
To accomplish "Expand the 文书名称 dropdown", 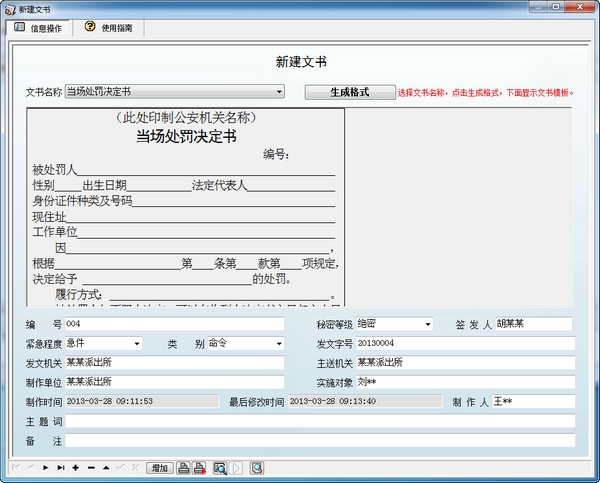I will 279,92.
